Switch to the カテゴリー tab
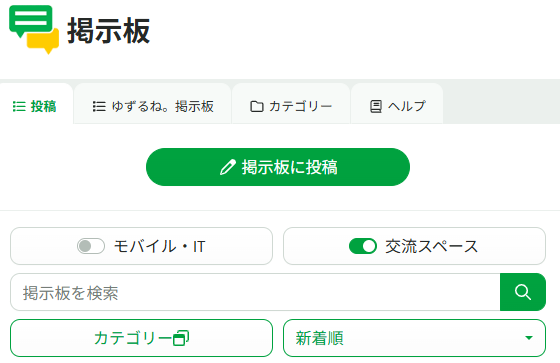 click(x=291, y=104)
